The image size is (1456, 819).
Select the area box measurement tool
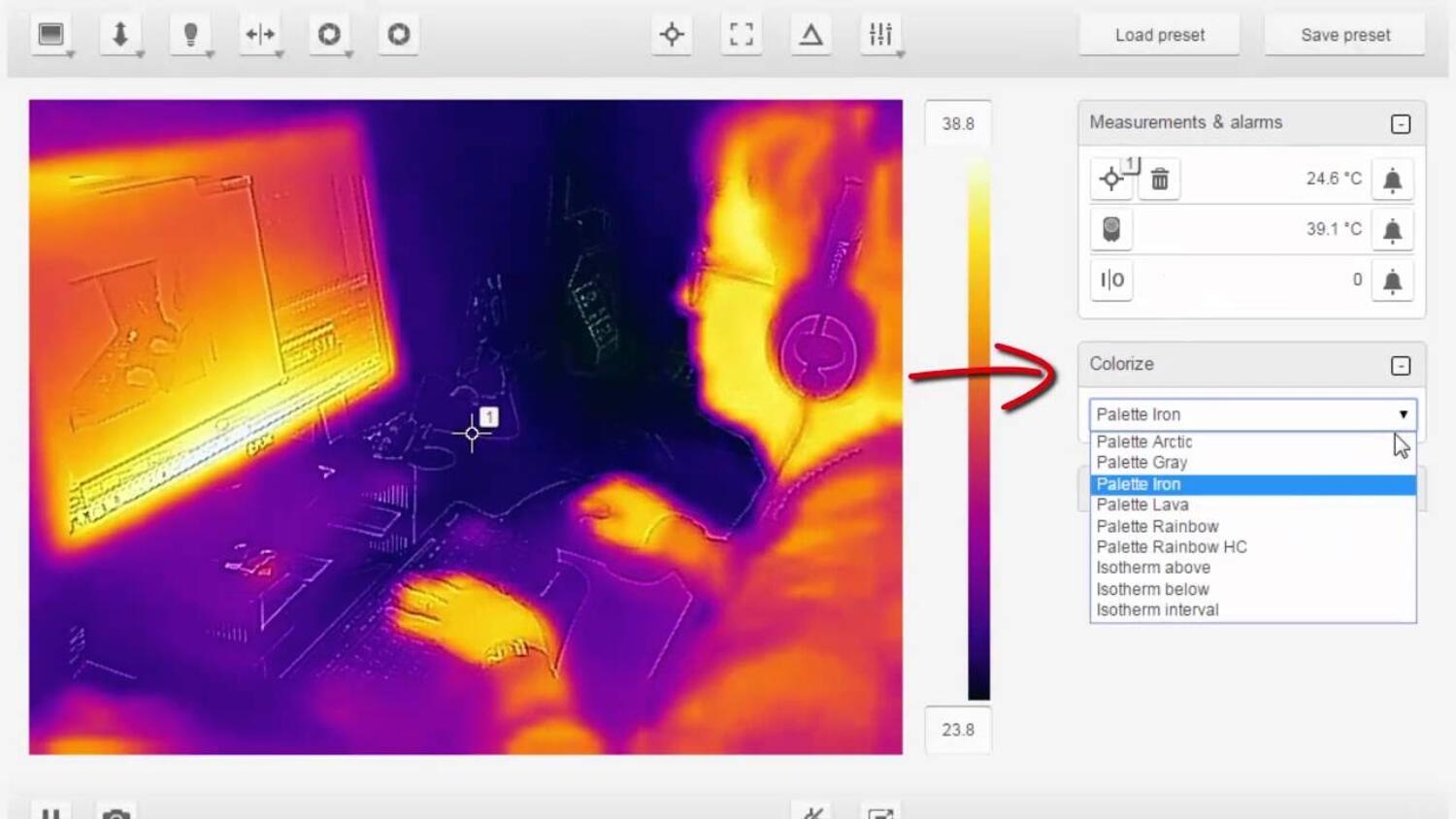[x=742, y=35]
